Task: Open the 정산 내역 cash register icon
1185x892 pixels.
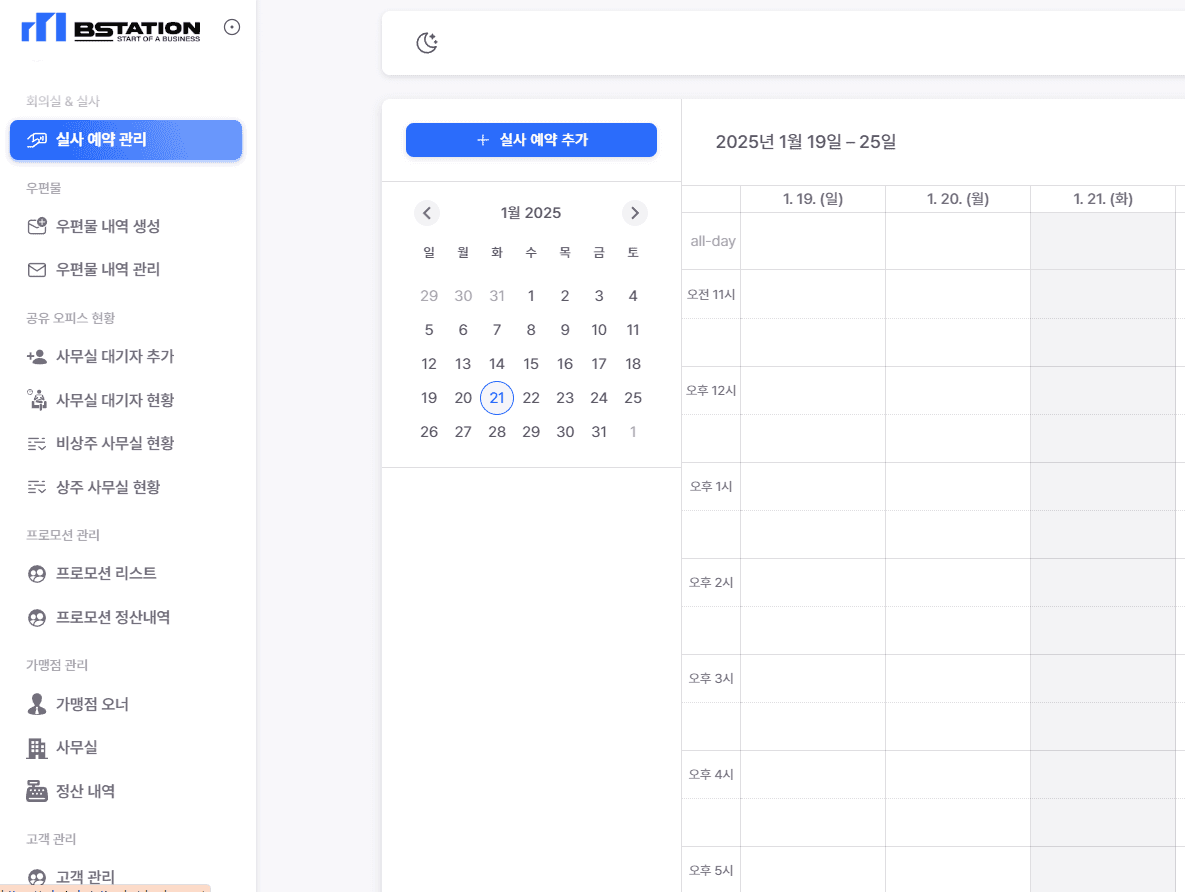Action: [37, 792]
